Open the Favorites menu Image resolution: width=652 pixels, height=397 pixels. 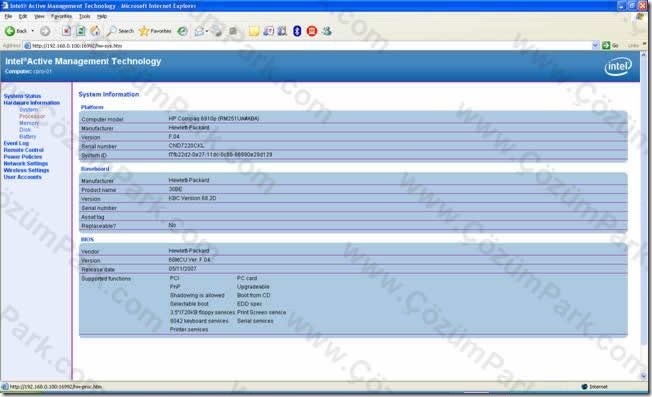click(x=62, y=16)
